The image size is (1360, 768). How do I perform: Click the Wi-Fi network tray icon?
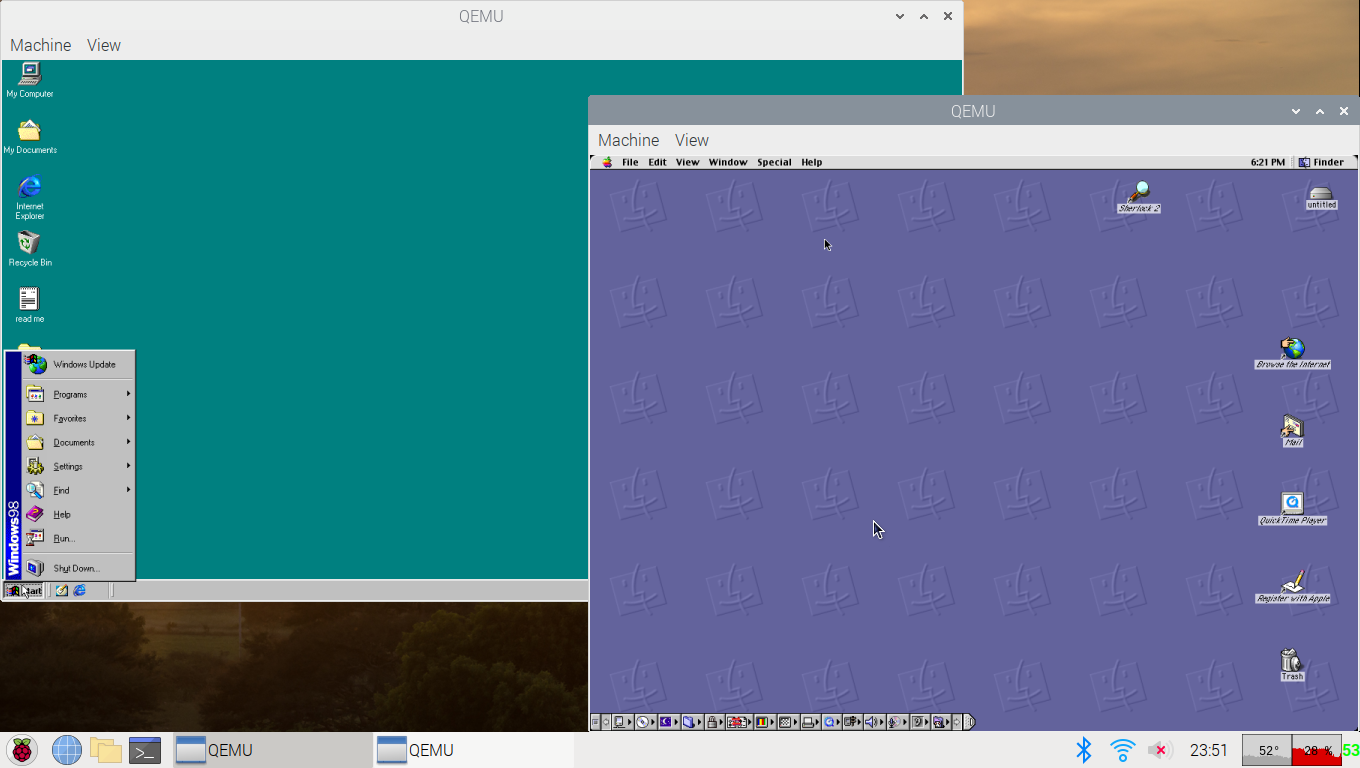pyautogui.click(x=1122, y=750)
